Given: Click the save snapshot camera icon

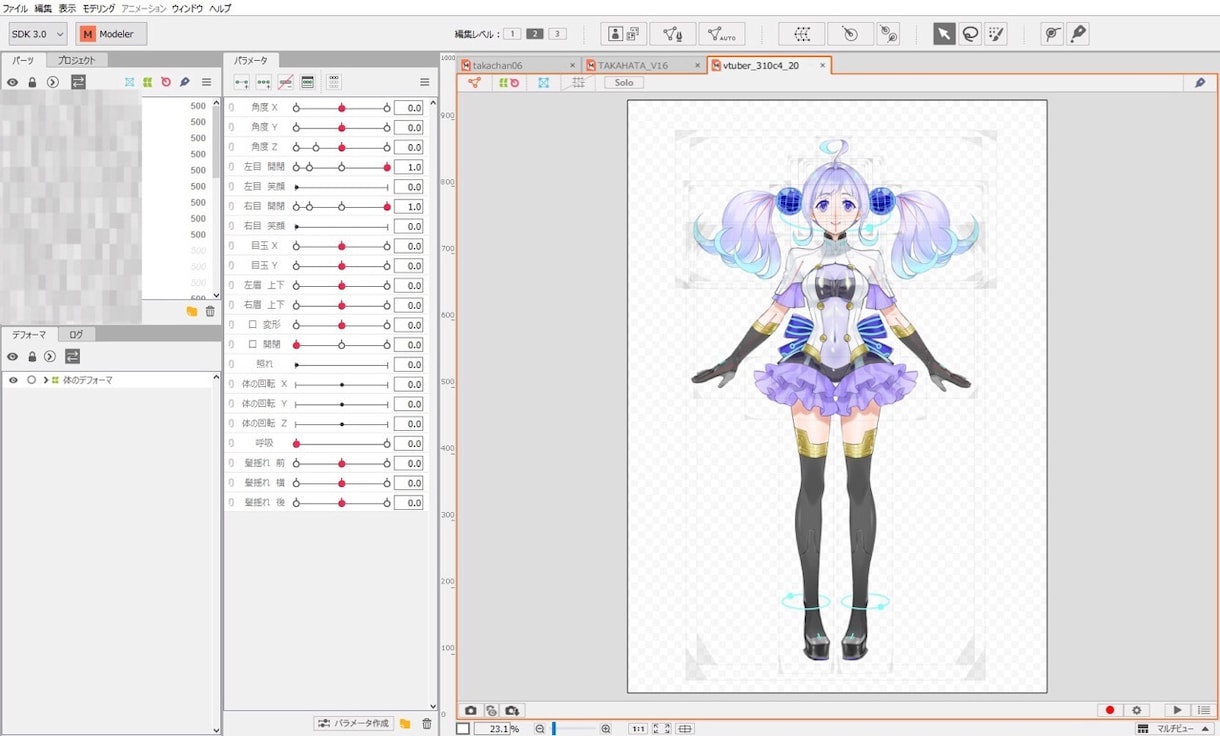Looking at the screenshot, I should (512, 710).
